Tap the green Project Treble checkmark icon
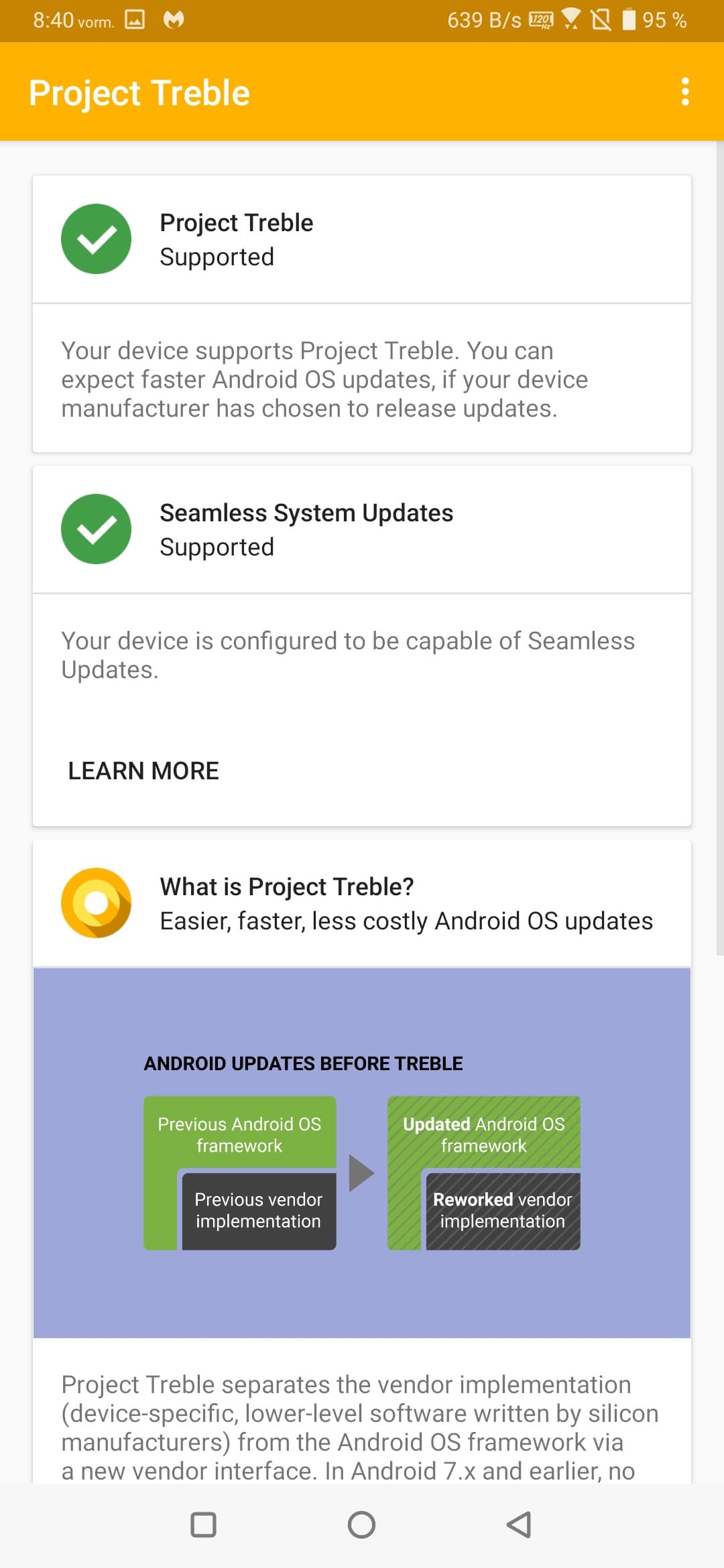 (96, 239)
